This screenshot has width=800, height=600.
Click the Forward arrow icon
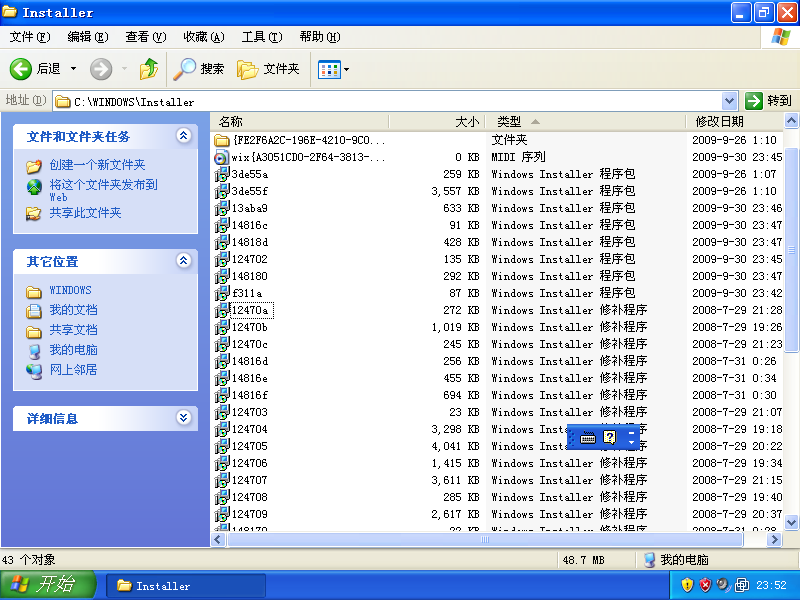(101, 69)
